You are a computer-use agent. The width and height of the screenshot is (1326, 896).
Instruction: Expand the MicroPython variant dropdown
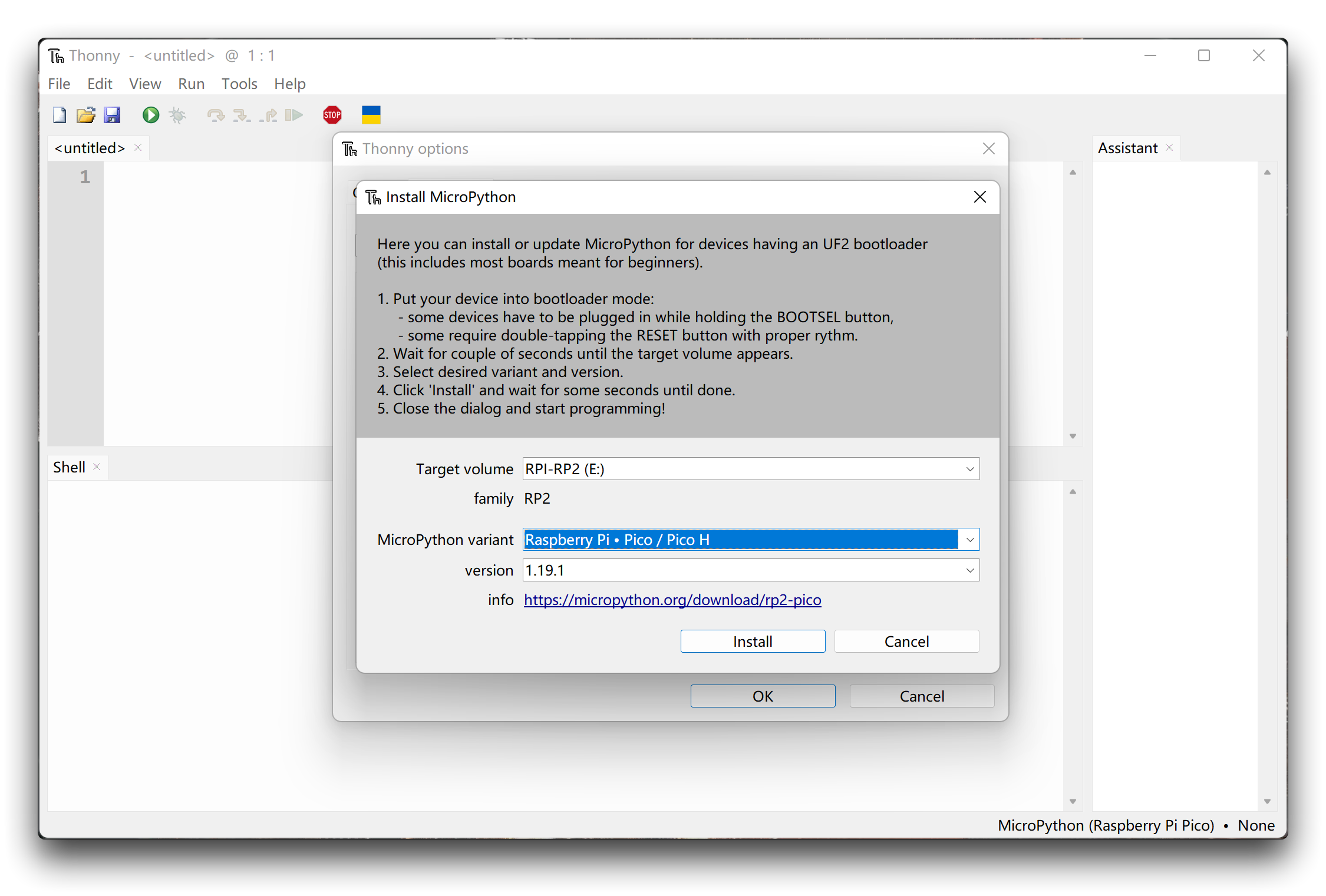pos(969,540)
